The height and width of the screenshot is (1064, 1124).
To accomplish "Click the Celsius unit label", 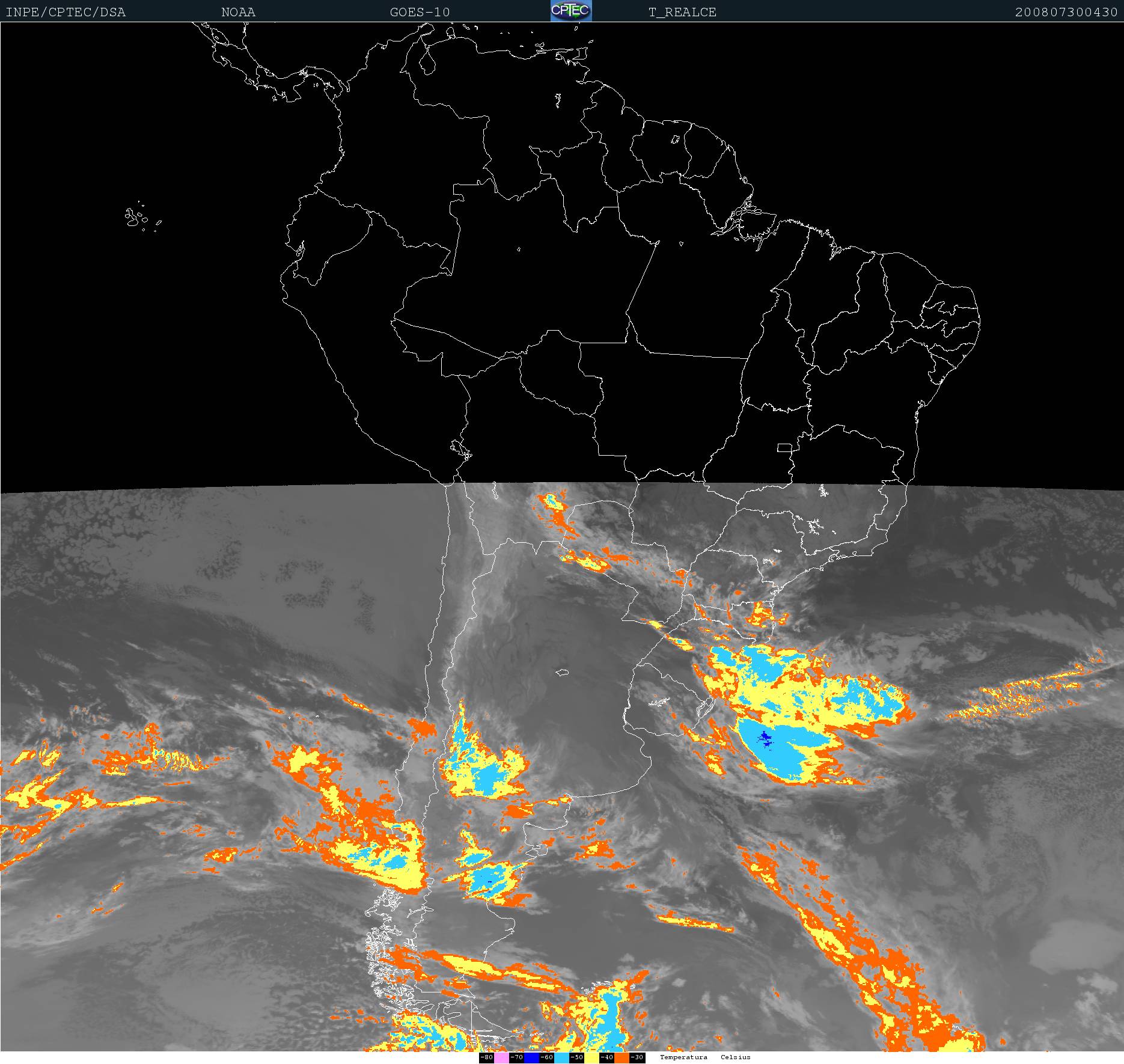I will 736,1057.
